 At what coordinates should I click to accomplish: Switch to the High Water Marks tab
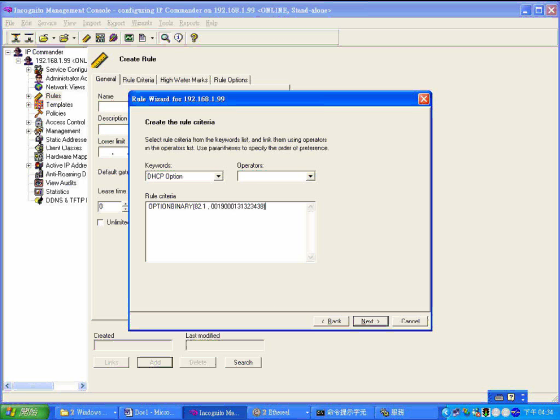pos(184,80)
